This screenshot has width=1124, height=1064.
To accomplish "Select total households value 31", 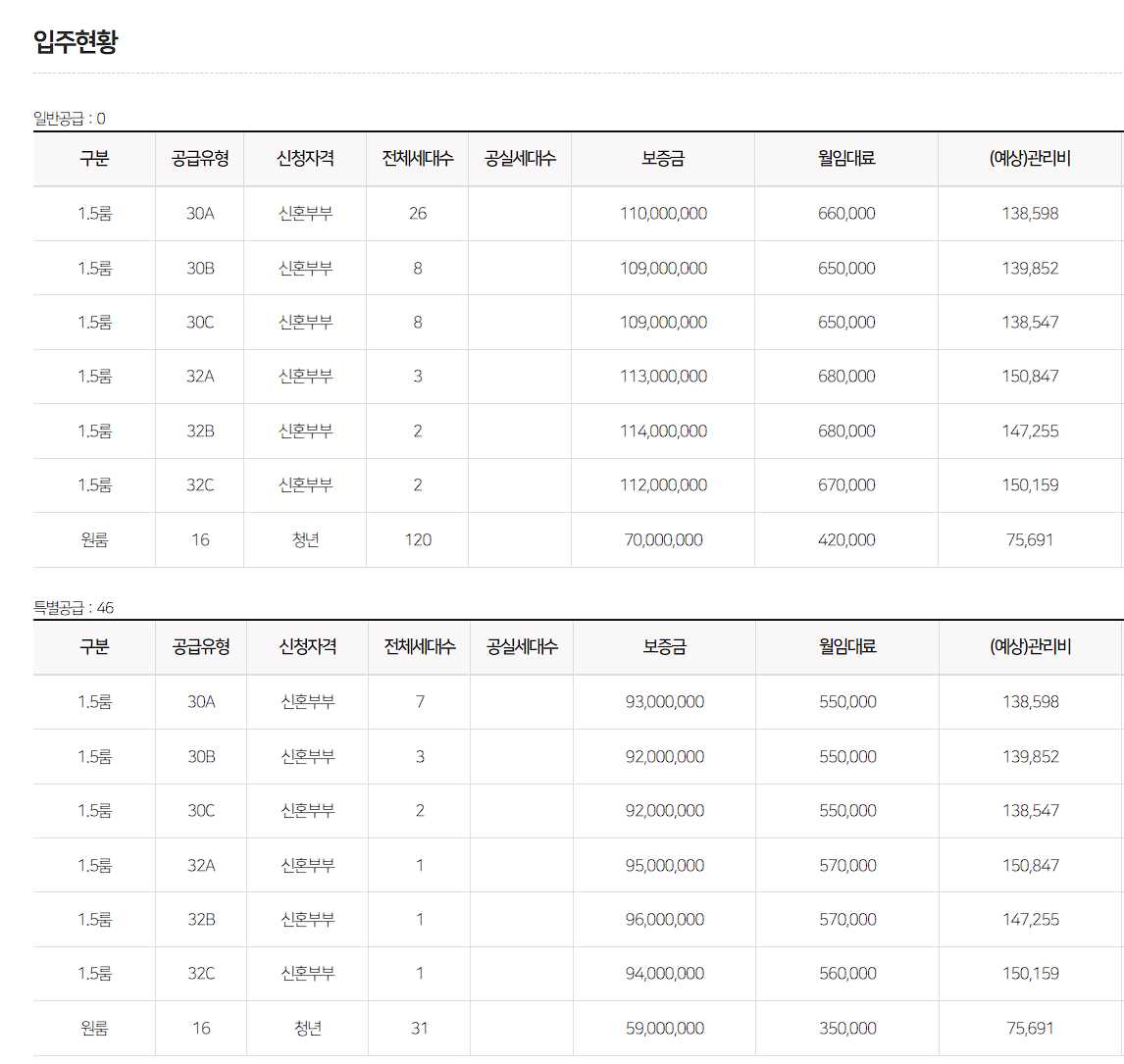I will click(420, 1028).
